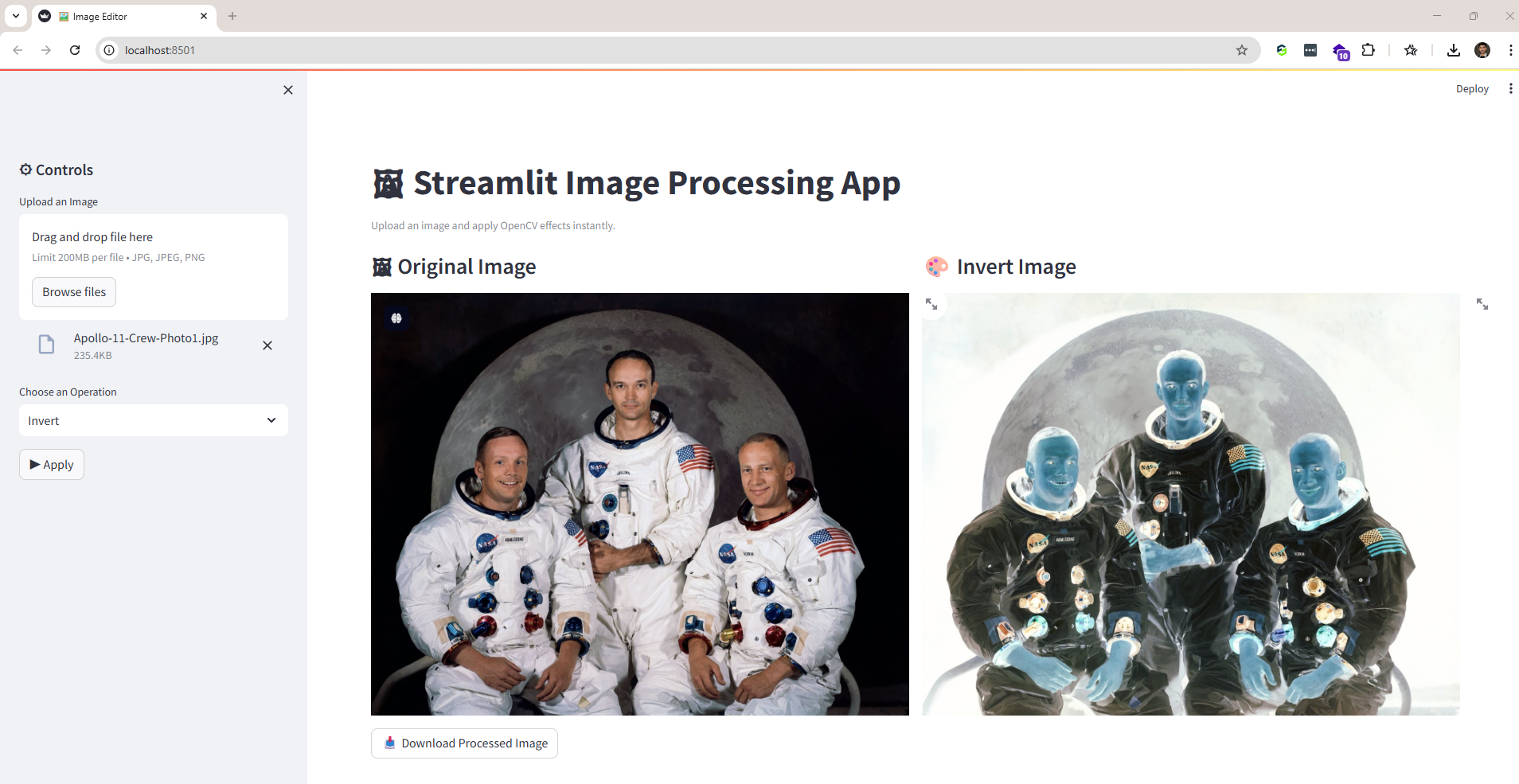The image size is (1519, 784).
Task: Click the browser profile avatar
Action: 1482,50
